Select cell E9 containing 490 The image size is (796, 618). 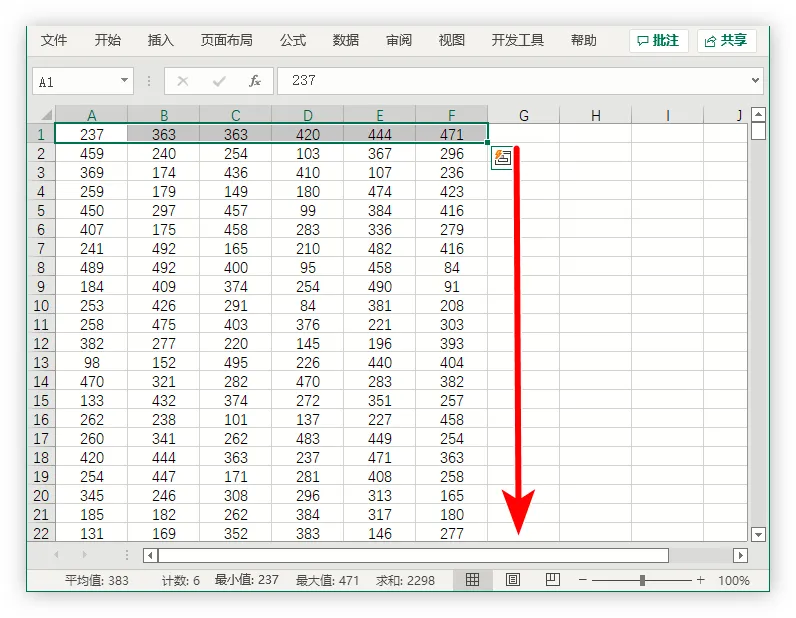(x=380, y=286)
